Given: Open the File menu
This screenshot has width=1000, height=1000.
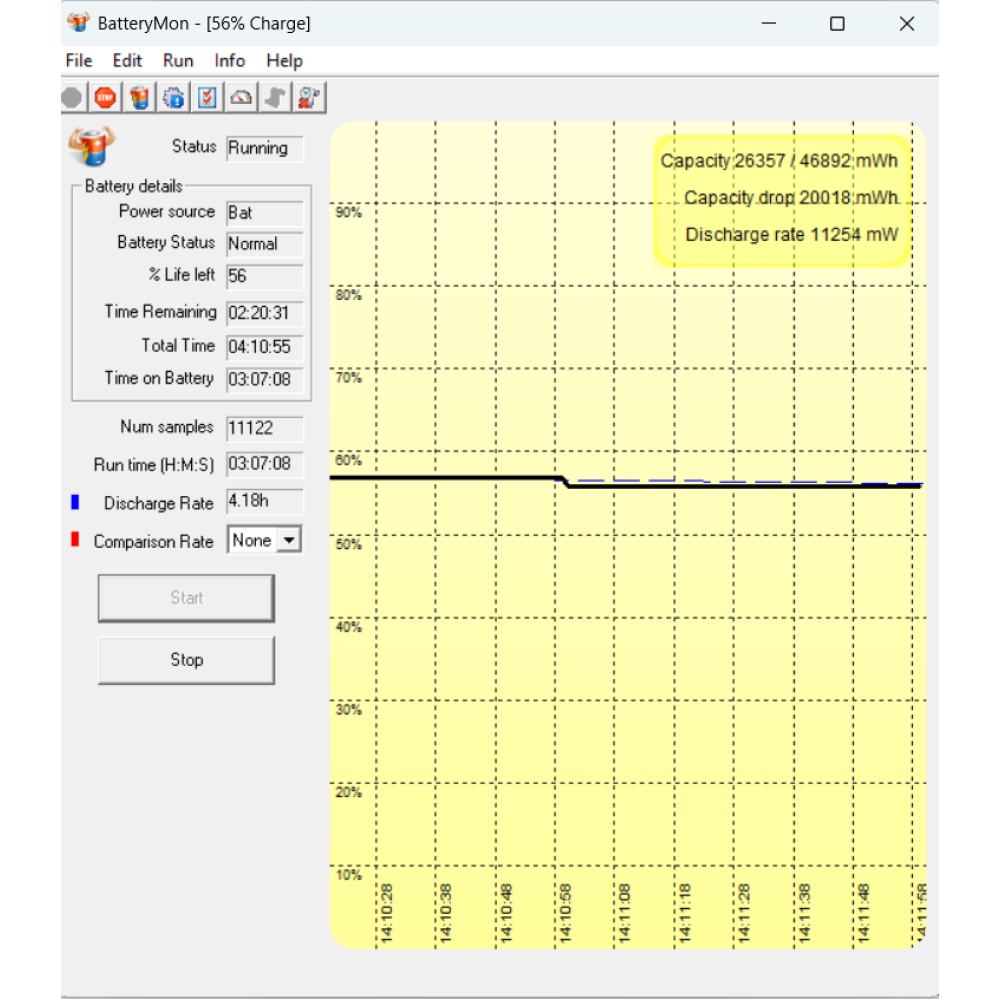Looking at the screenshot, I should [79, 60].
